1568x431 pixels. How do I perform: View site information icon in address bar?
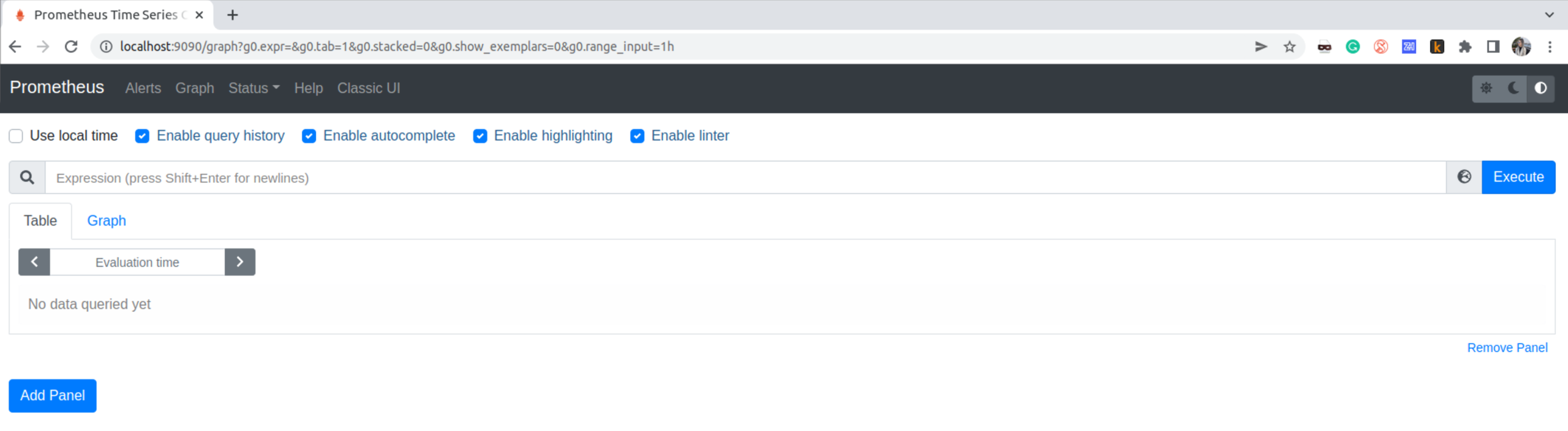106,47
